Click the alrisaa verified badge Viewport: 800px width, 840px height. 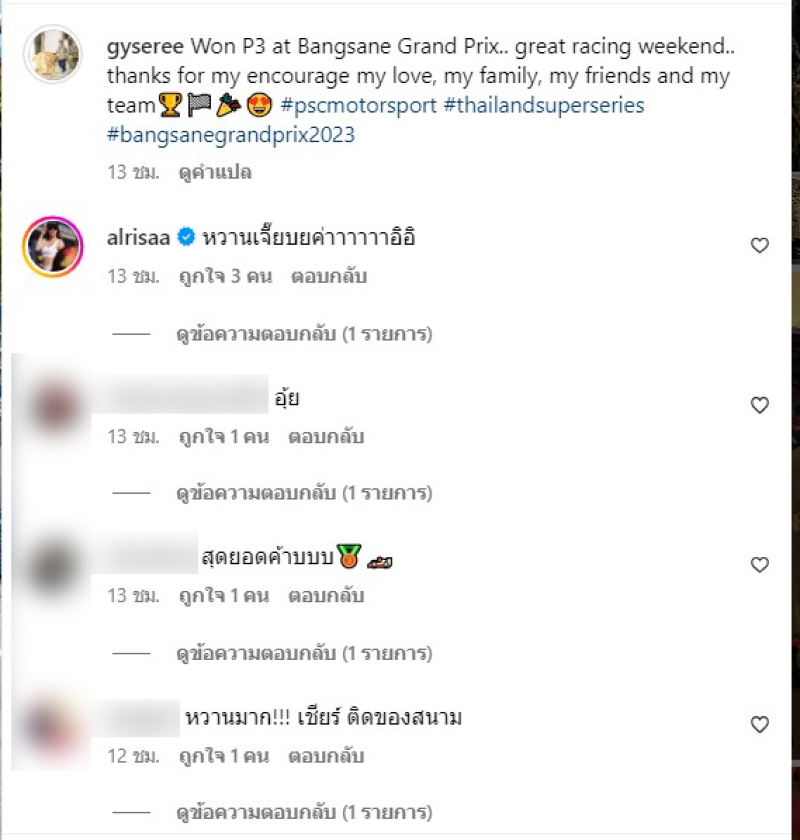coord(186,237)
